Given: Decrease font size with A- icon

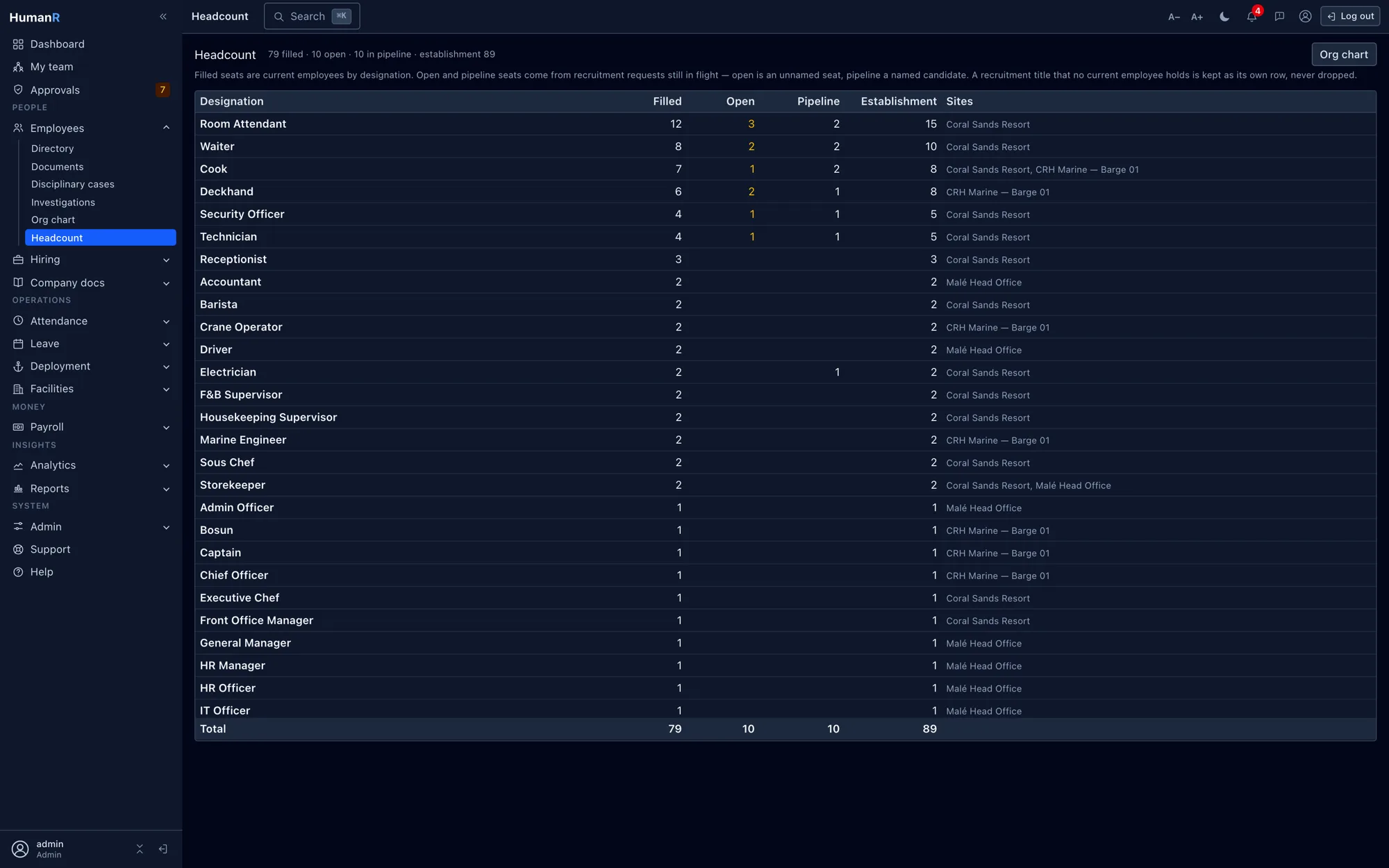Looking at the screenshot, I should click(x=1174, y=17).
